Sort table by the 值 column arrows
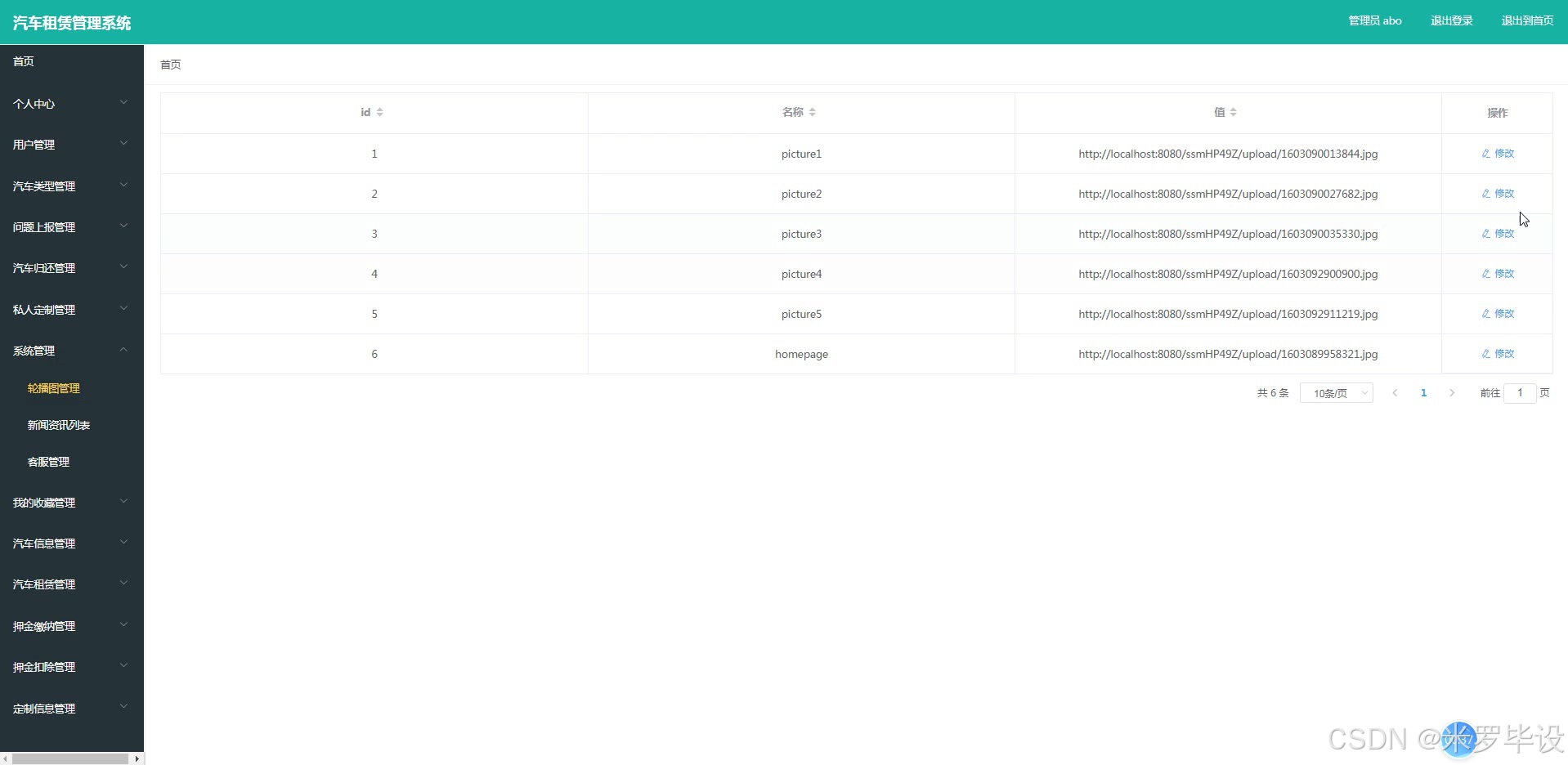 click(1233, 112)
